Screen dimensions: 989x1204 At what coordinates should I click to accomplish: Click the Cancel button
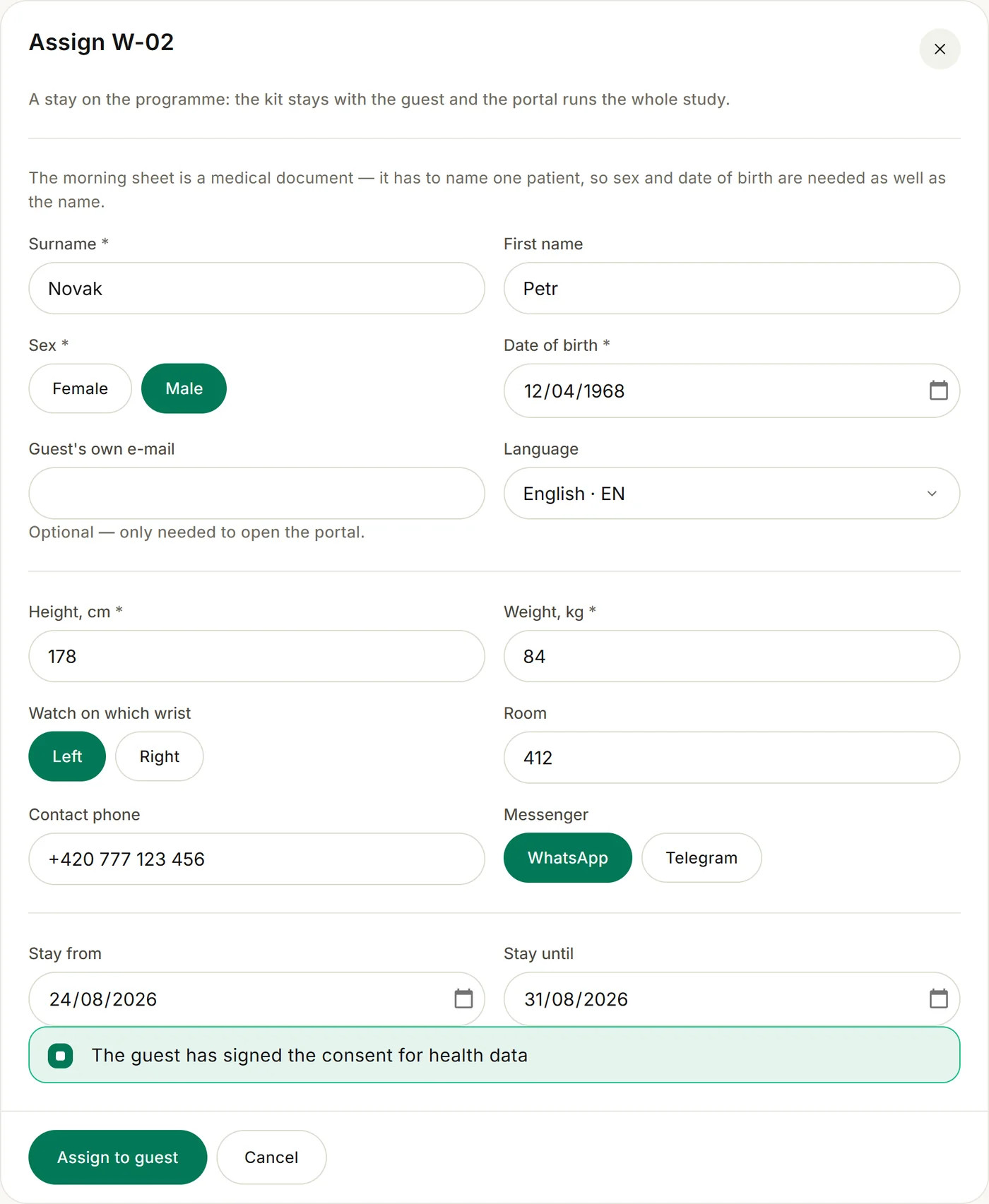pyautogui.click(x=271, y=1157)
